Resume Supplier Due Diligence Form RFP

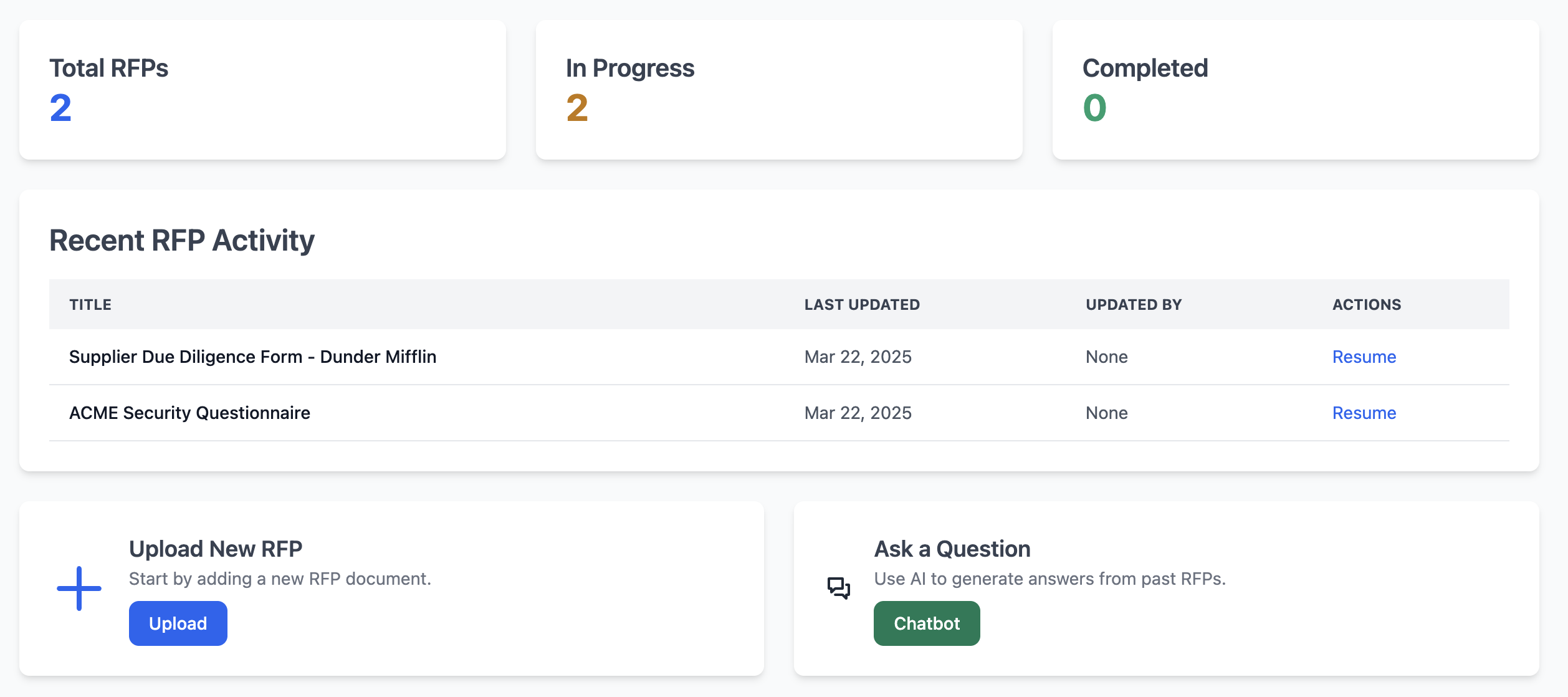tap(1364, 357)
